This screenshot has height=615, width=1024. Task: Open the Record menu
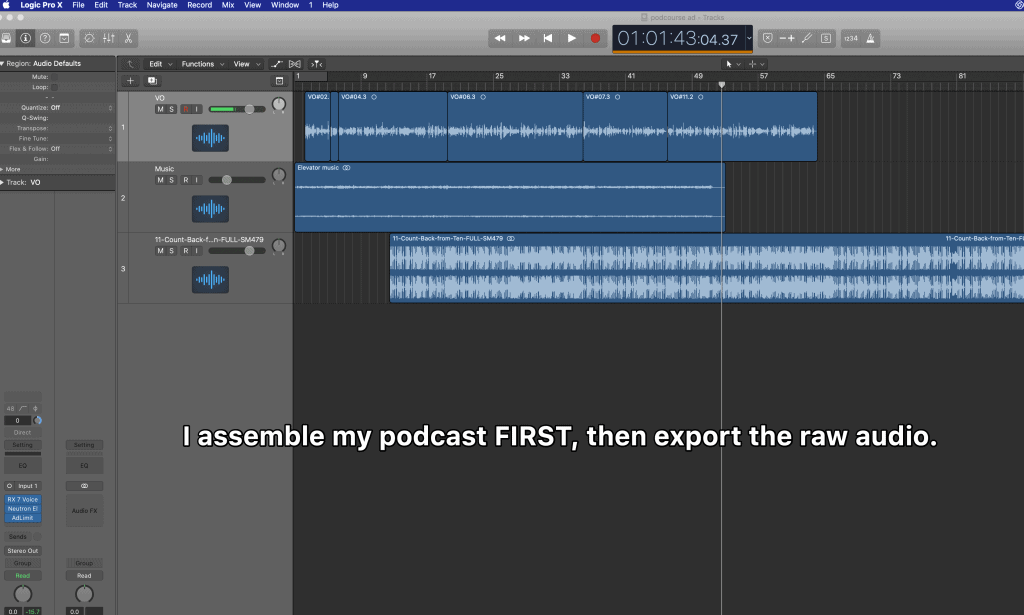(200, 5)
